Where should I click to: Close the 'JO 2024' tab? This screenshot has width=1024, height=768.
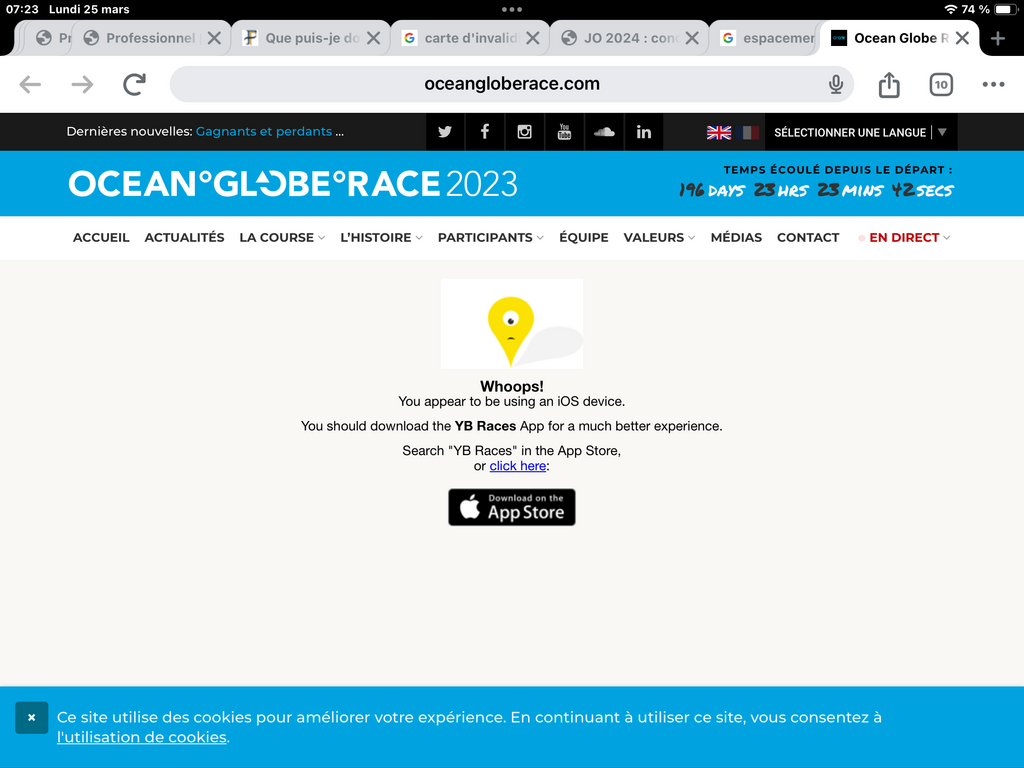click(692, 39)
